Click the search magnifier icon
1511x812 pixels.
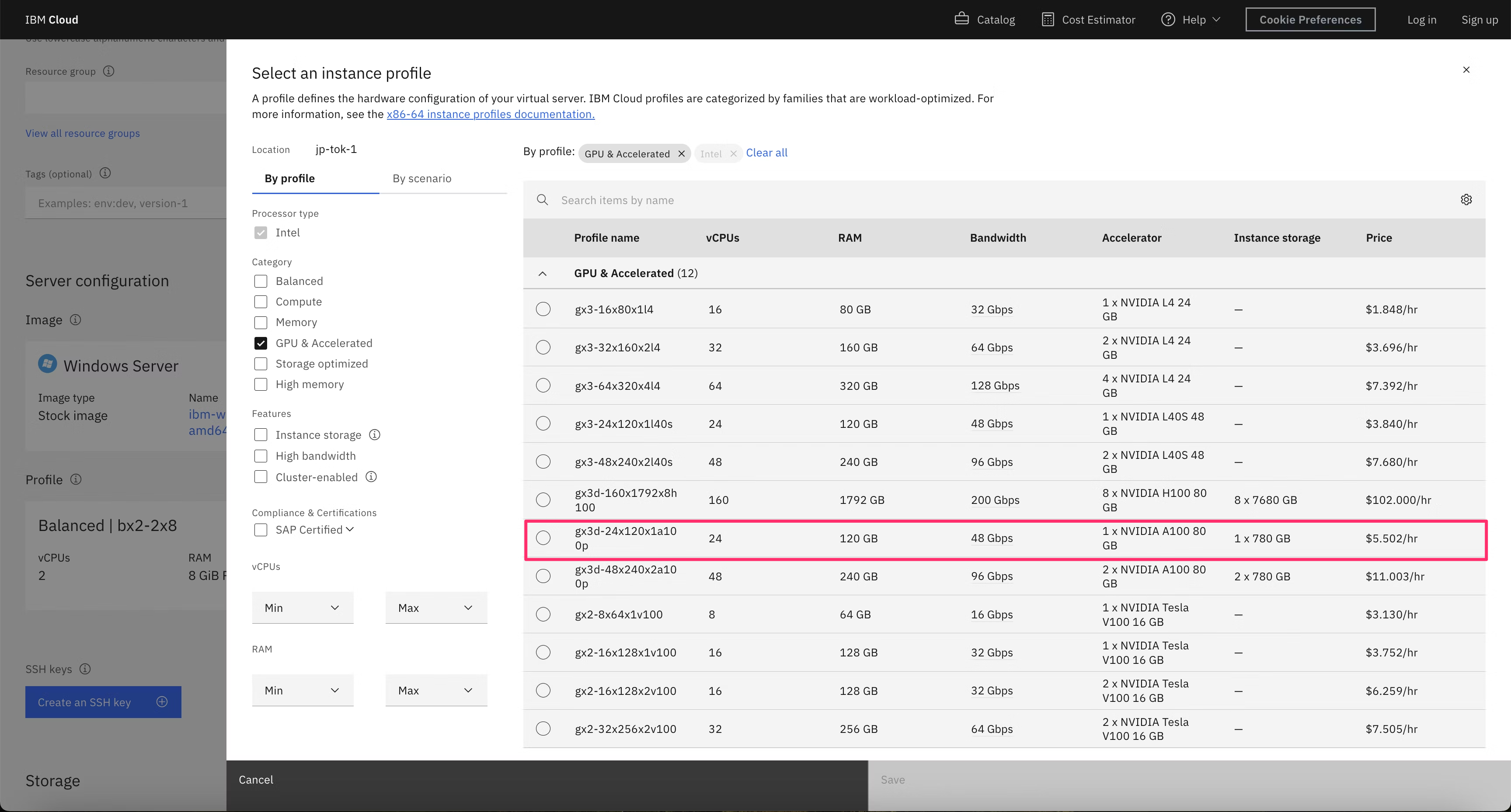[543, 200]
